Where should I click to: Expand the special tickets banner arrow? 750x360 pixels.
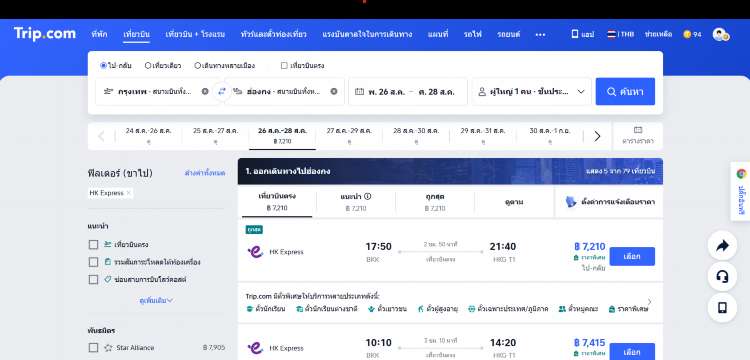(649, 302)
